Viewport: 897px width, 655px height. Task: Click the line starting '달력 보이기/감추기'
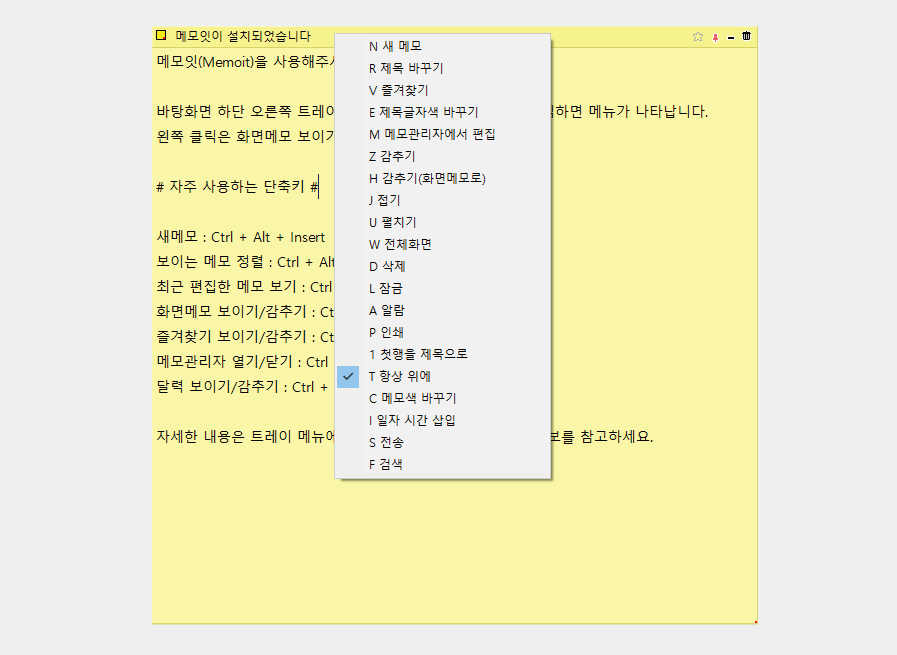point(243,387)
